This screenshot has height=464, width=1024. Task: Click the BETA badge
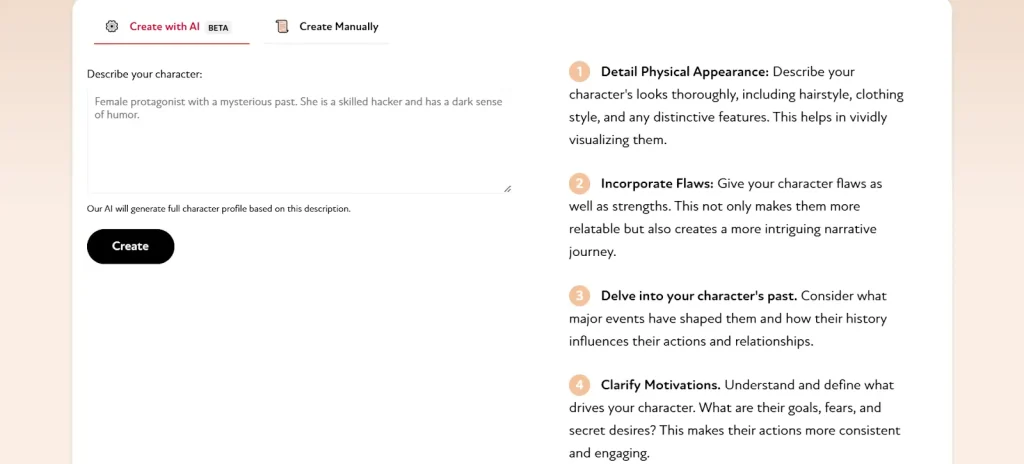(218, 28)
